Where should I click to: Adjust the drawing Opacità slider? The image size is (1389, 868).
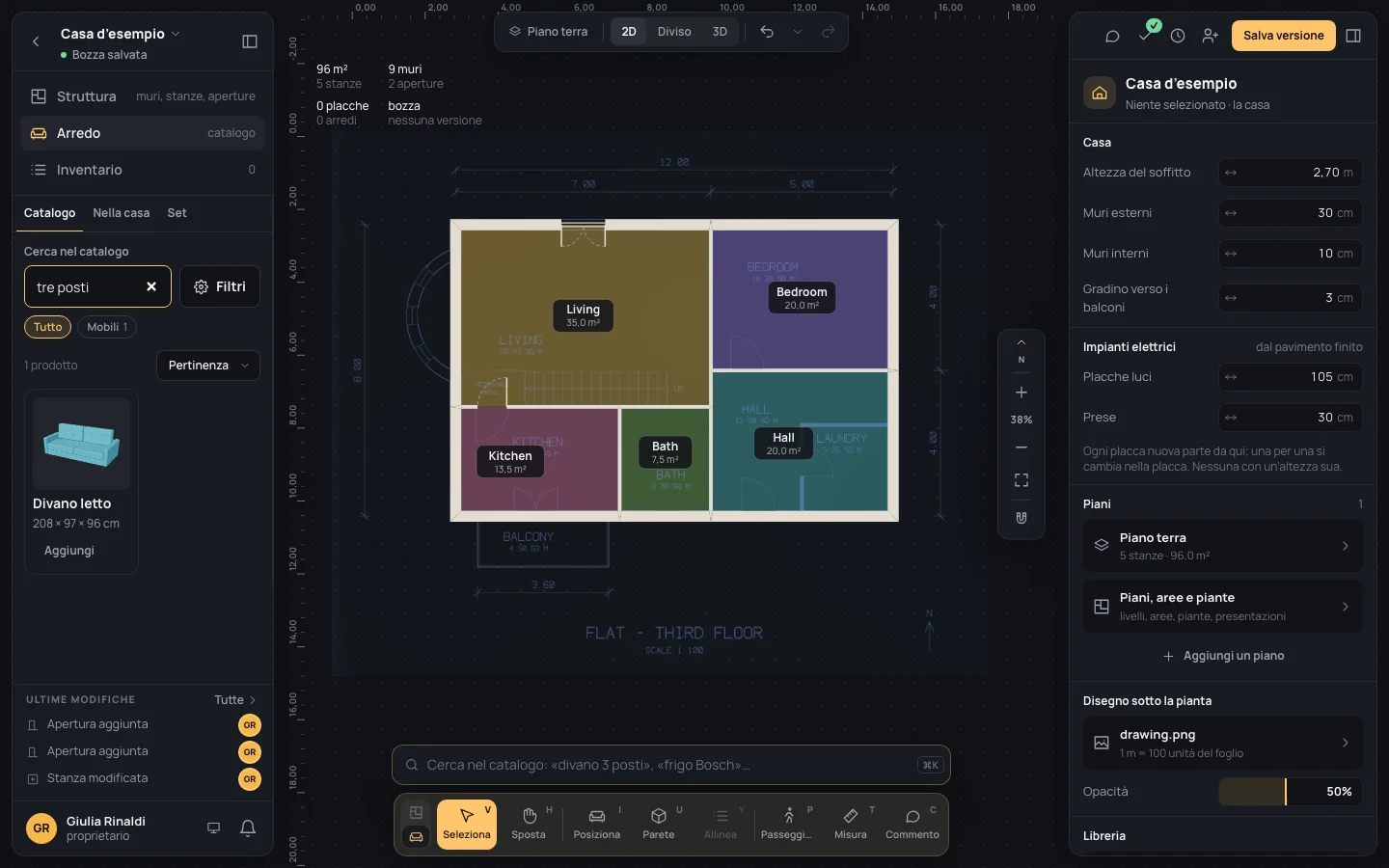pyautogui.click(x=1291, y=792)
